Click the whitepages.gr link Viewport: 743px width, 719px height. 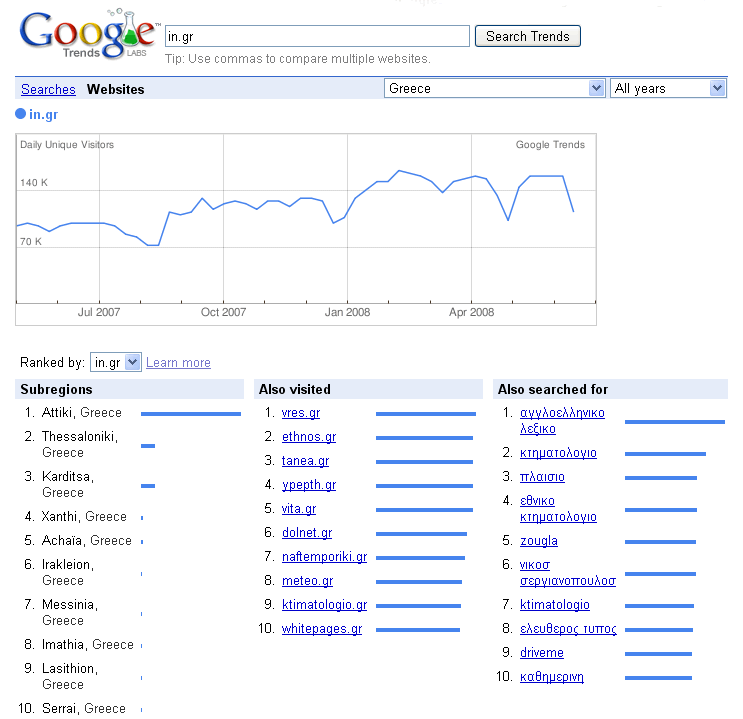(322, 628)
